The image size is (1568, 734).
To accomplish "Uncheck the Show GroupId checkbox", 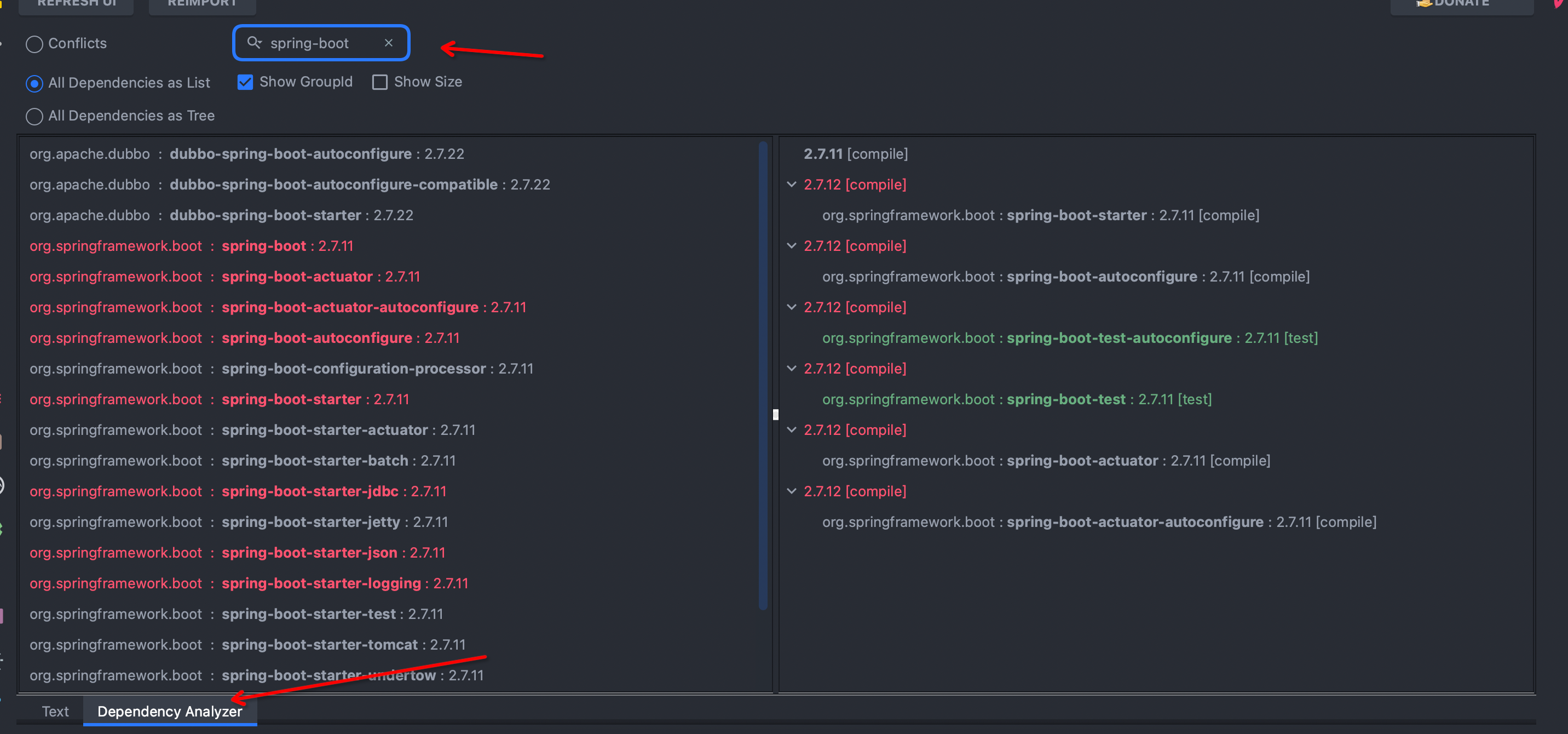I will [x=245, y=82].
